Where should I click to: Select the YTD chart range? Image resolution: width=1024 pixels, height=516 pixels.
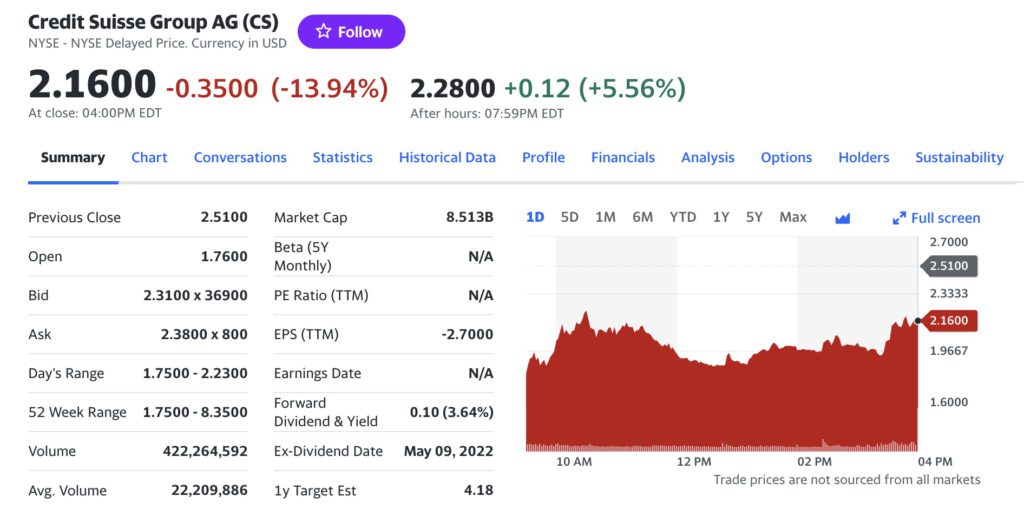pos(683,217)
